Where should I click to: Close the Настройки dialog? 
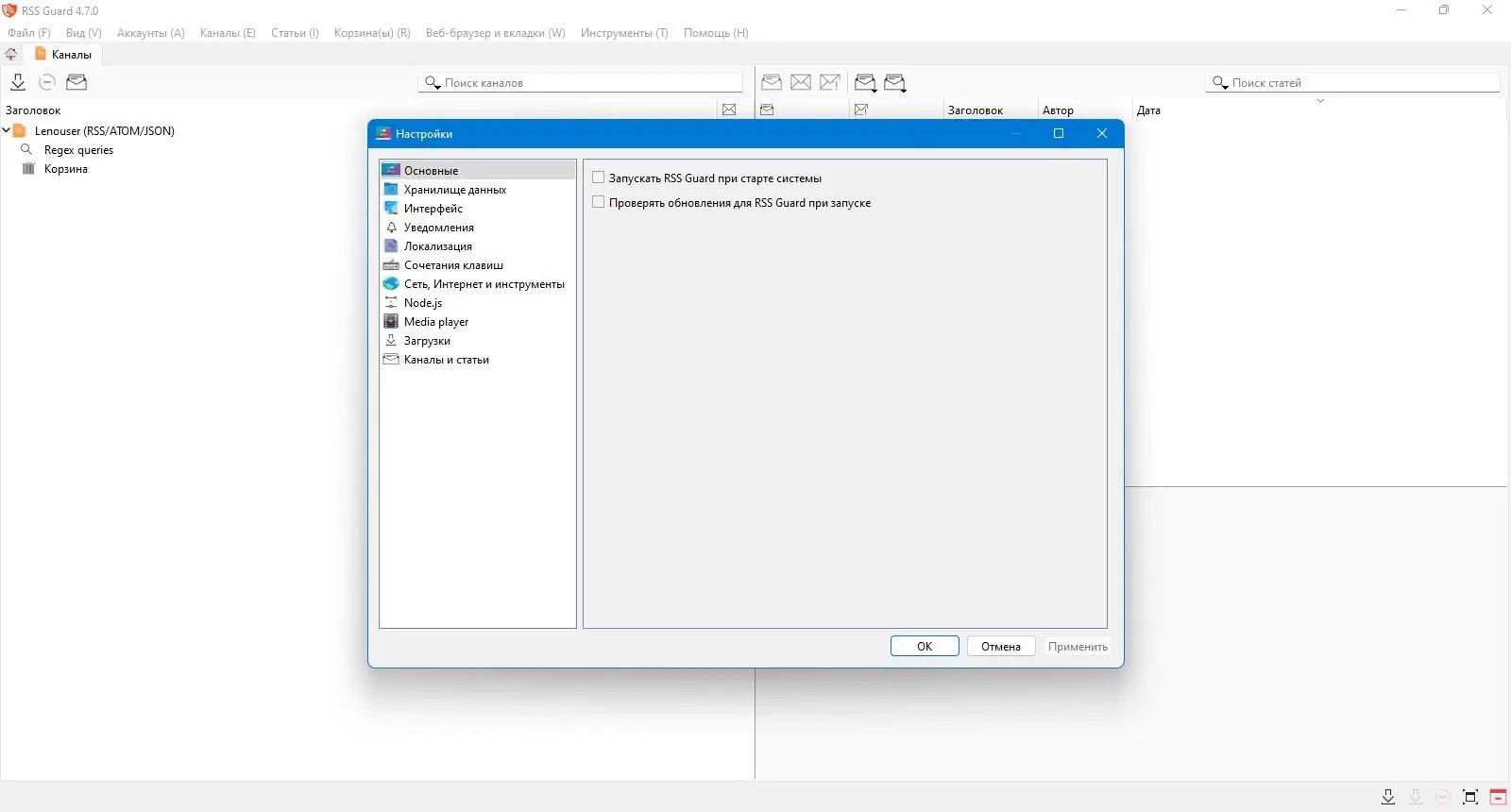[x=1102, y=133]
